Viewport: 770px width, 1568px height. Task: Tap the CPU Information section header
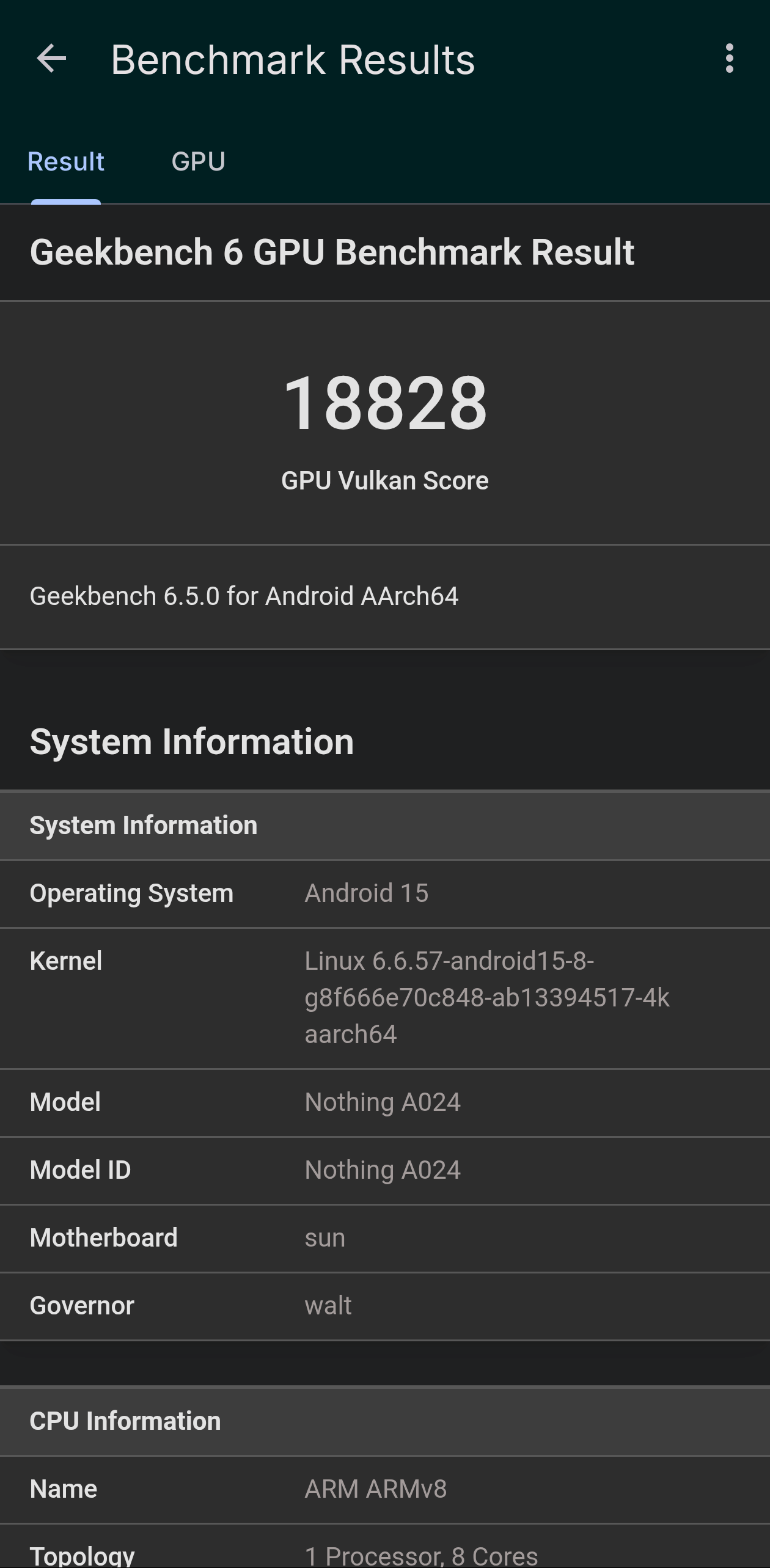[x=125, y=1421]
